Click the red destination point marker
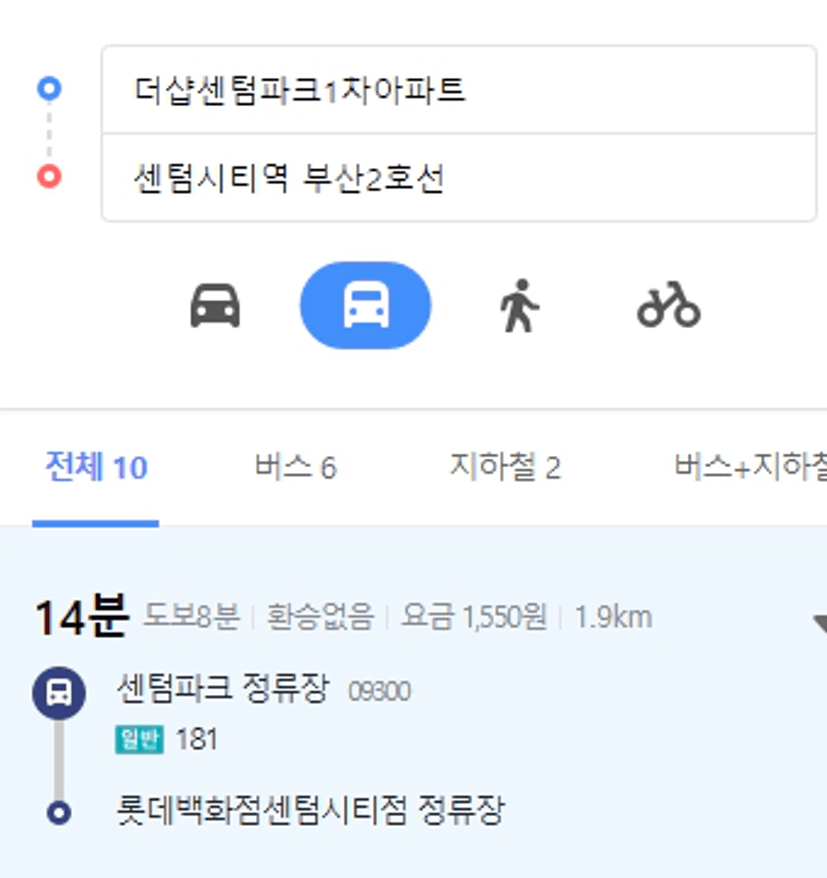This screenshot has width=827, height=878. coord(49,176)
